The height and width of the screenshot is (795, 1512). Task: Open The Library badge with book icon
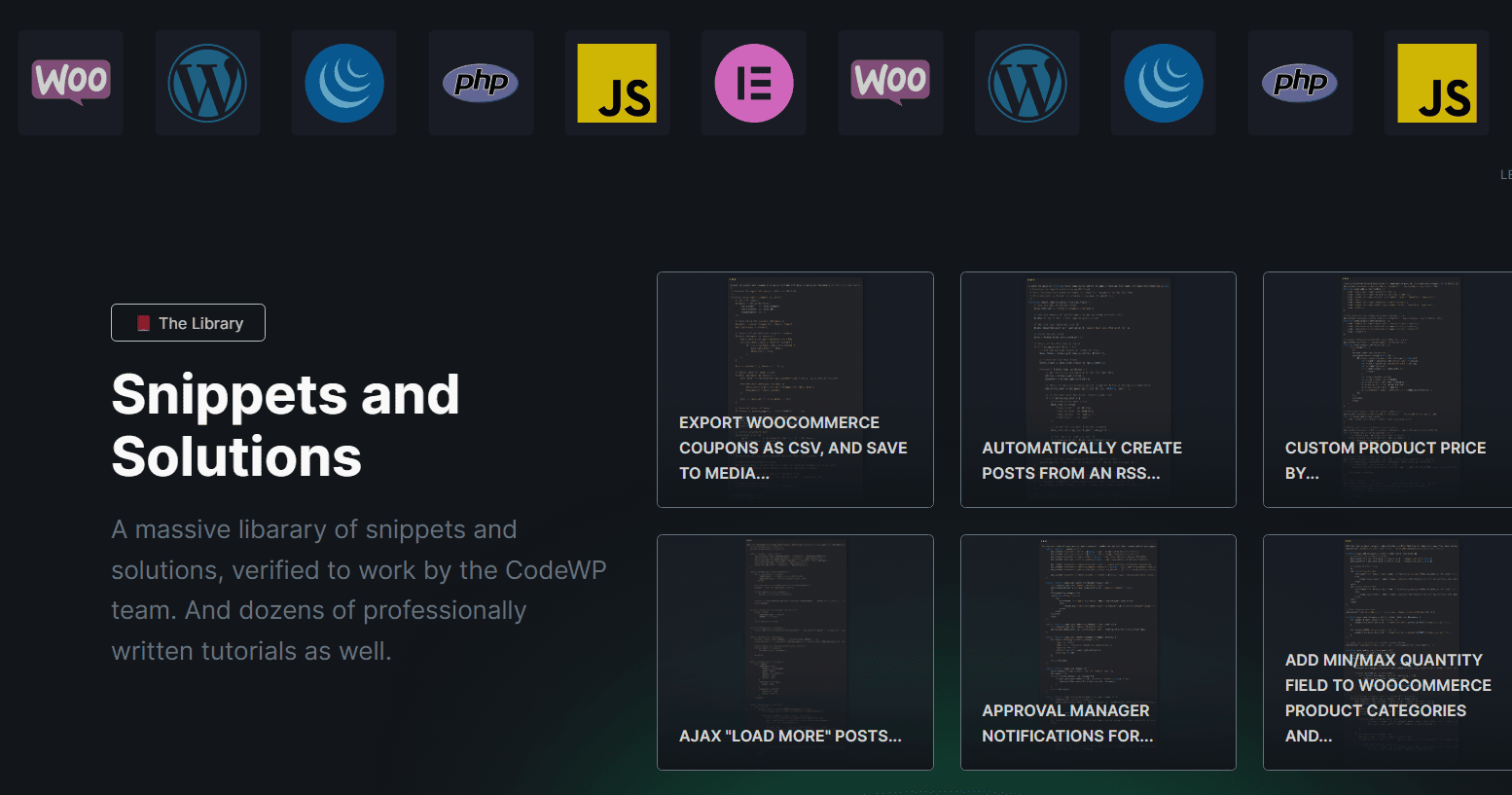tap(188, 323)
